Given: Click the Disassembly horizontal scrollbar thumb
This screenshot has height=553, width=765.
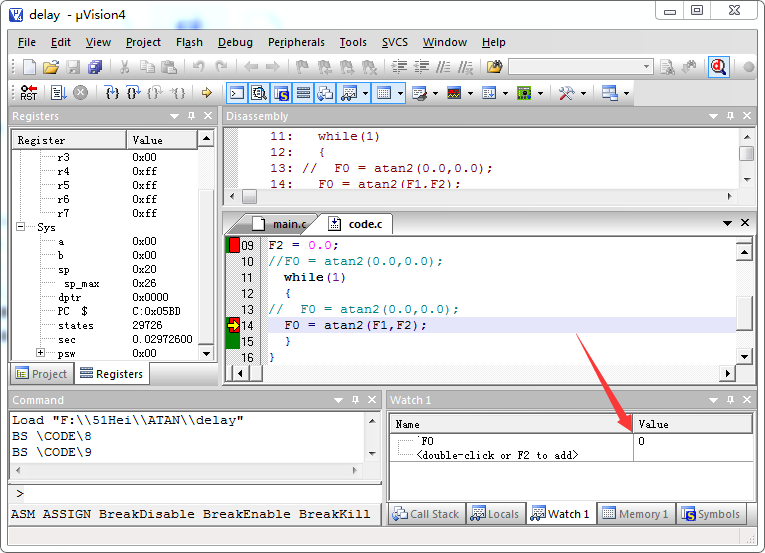Looking at the screenshot, I should [x=249, y=196].
